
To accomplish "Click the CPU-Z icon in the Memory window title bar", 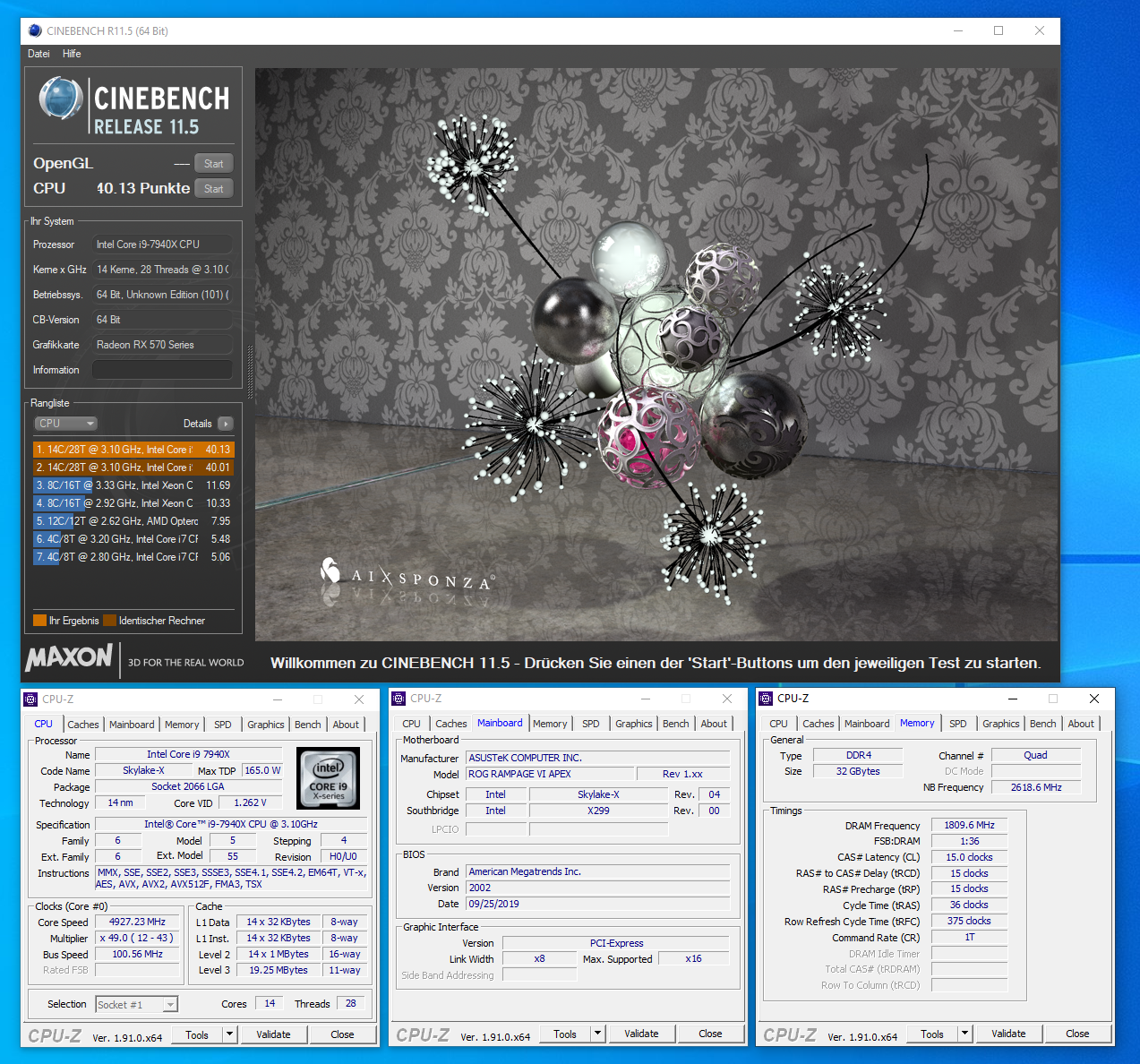I will coord(766,699).
